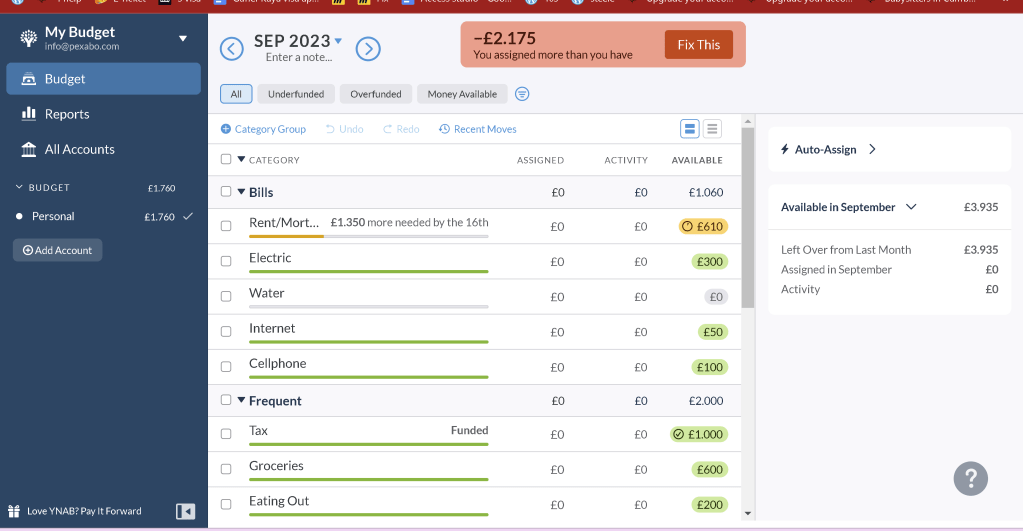
Task: Click the Internet £50 available pill
Action: [712, 332]
